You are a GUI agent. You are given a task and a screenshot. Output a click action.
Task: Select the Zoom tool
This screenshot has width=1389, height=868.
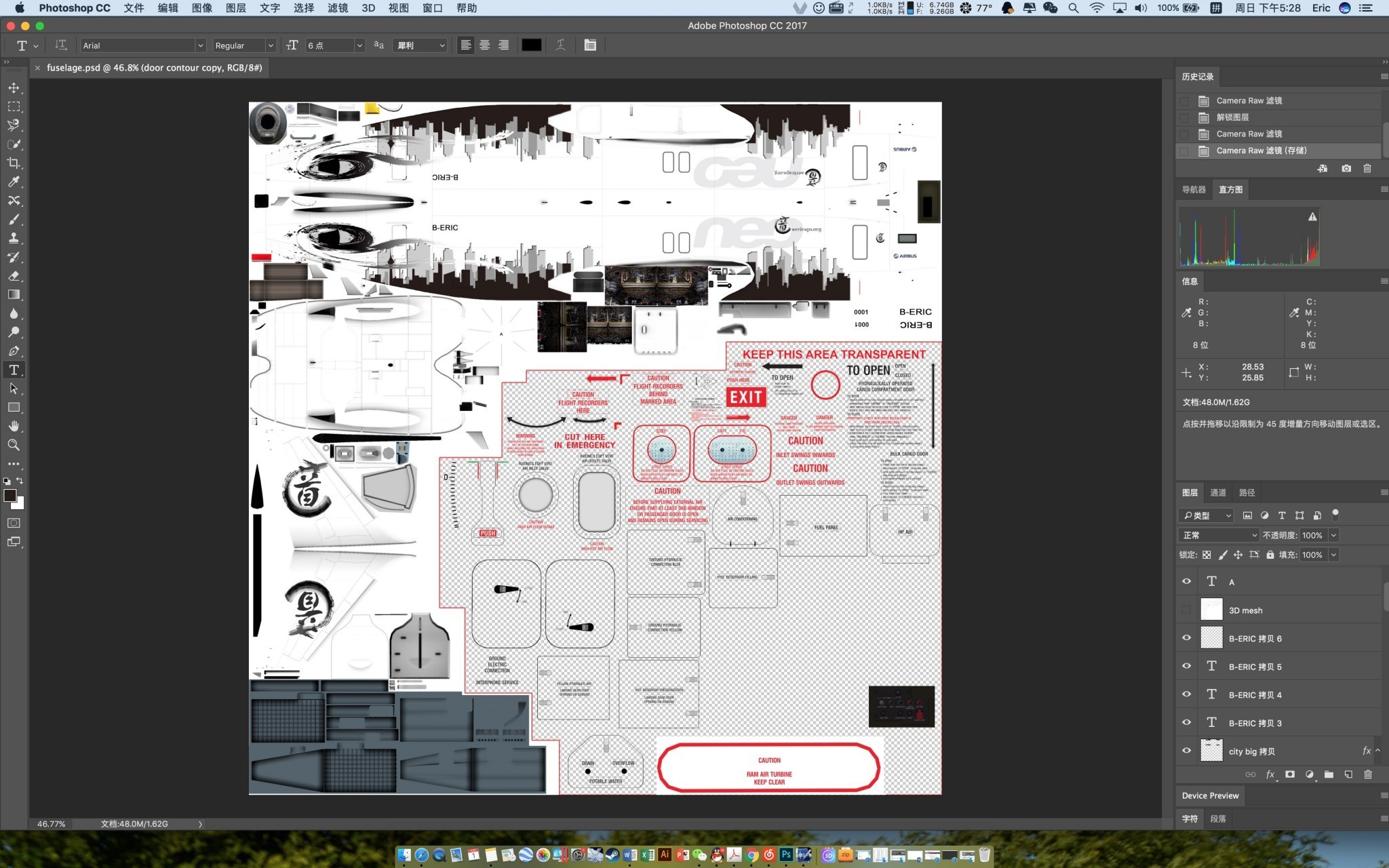[x=14, y=445]
